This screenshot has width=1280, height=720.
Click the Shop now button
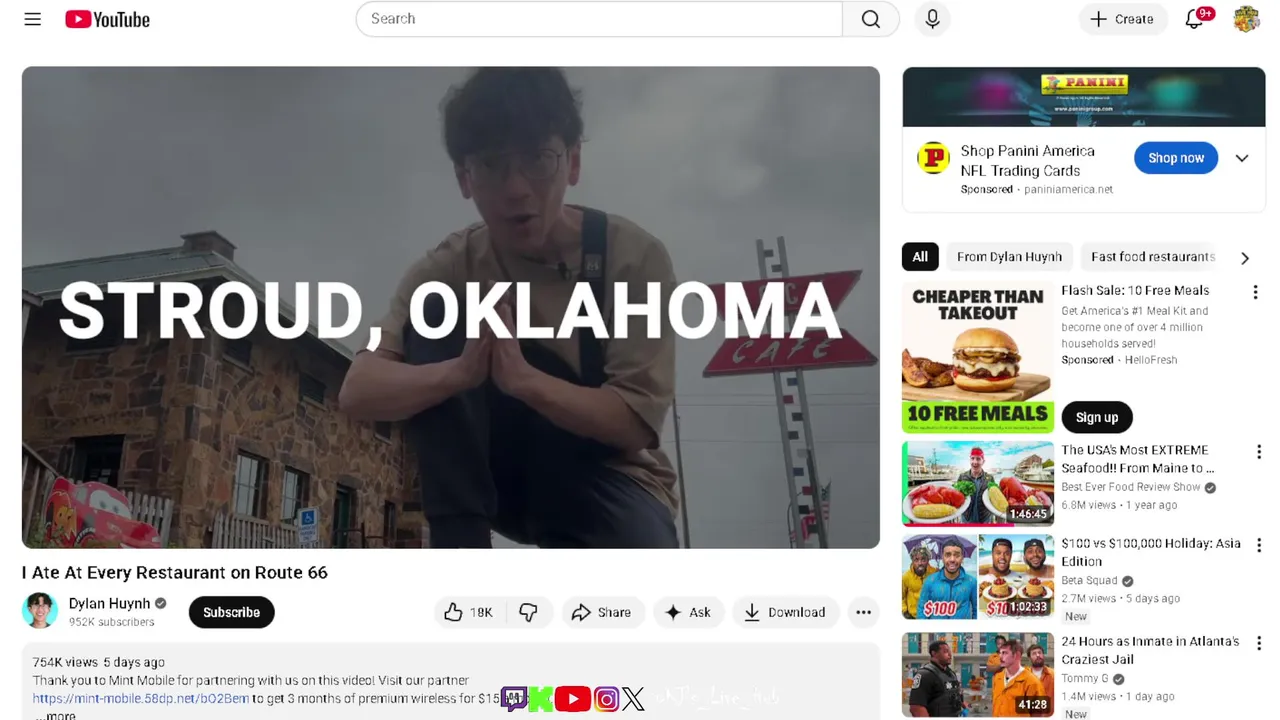(1176, 158)
